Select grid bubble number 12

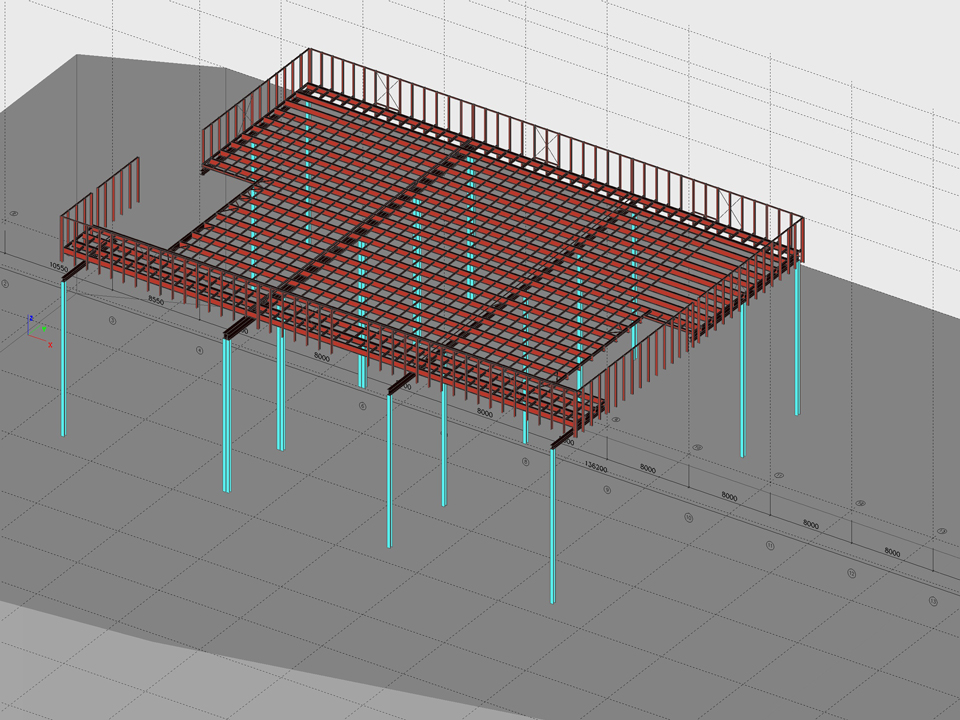click(x=851, y=574)
